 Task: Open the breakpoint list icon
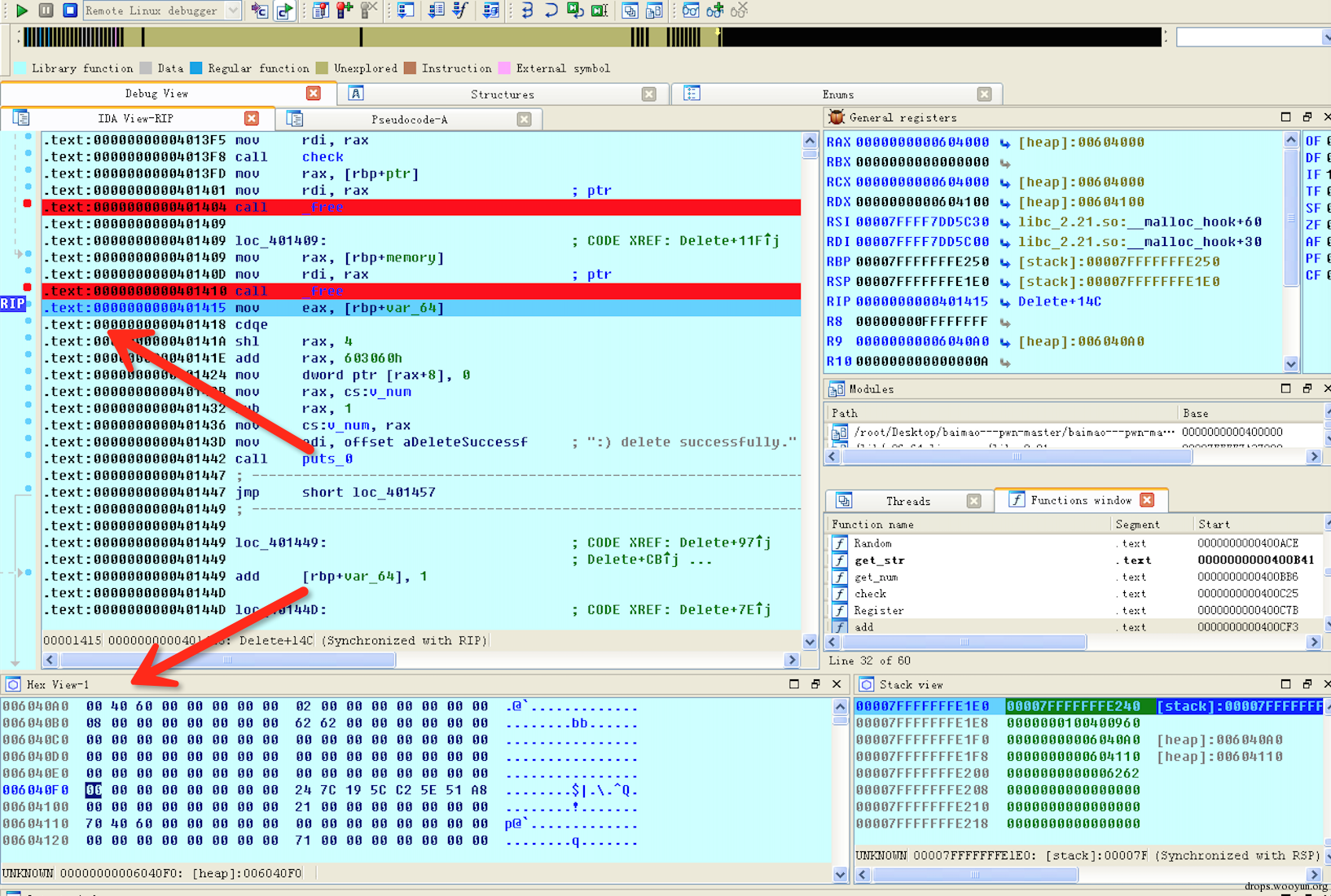[321, 11]
